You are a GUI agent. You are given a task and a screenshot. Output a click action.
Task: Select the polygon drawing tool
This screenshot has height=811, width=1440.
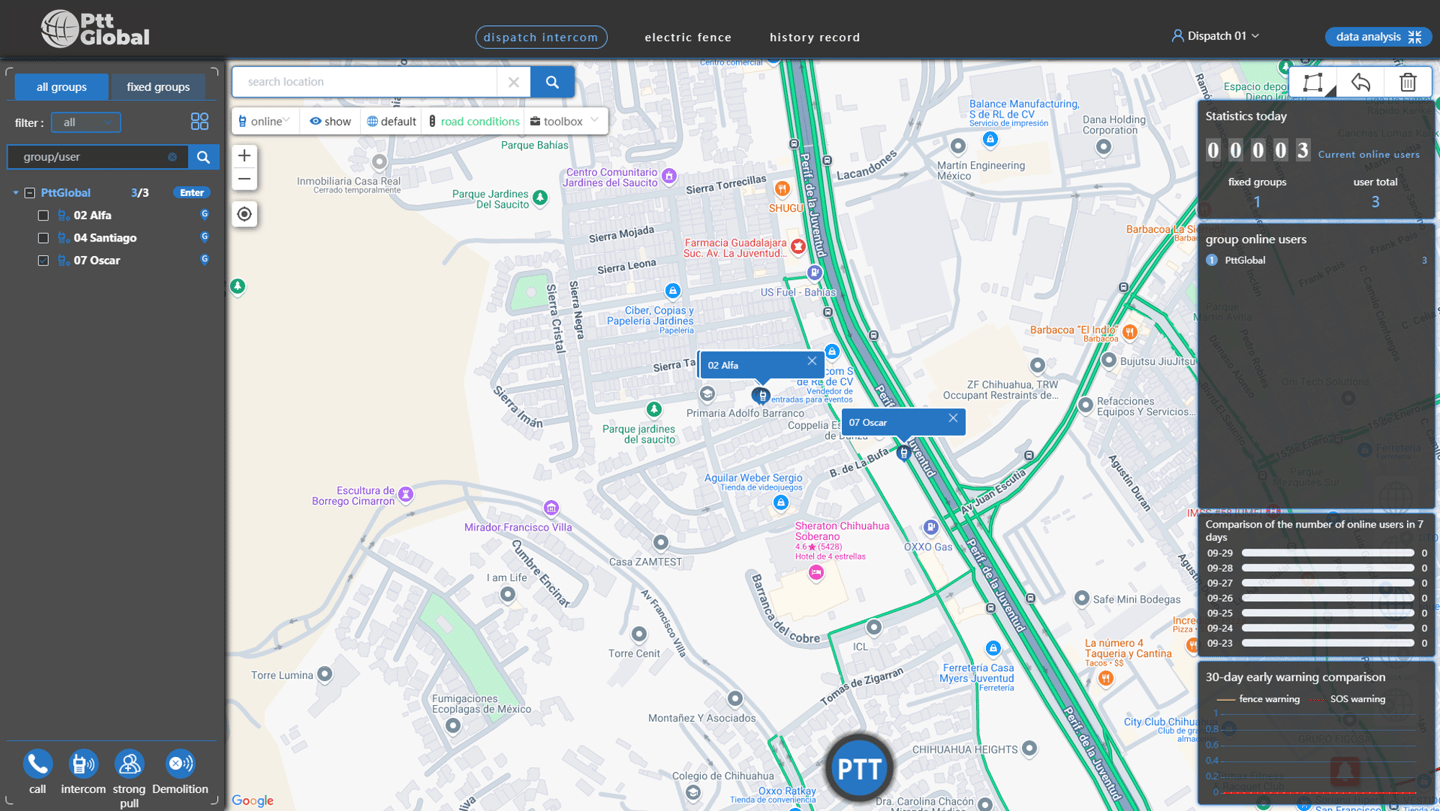[x=1313, y=83]
